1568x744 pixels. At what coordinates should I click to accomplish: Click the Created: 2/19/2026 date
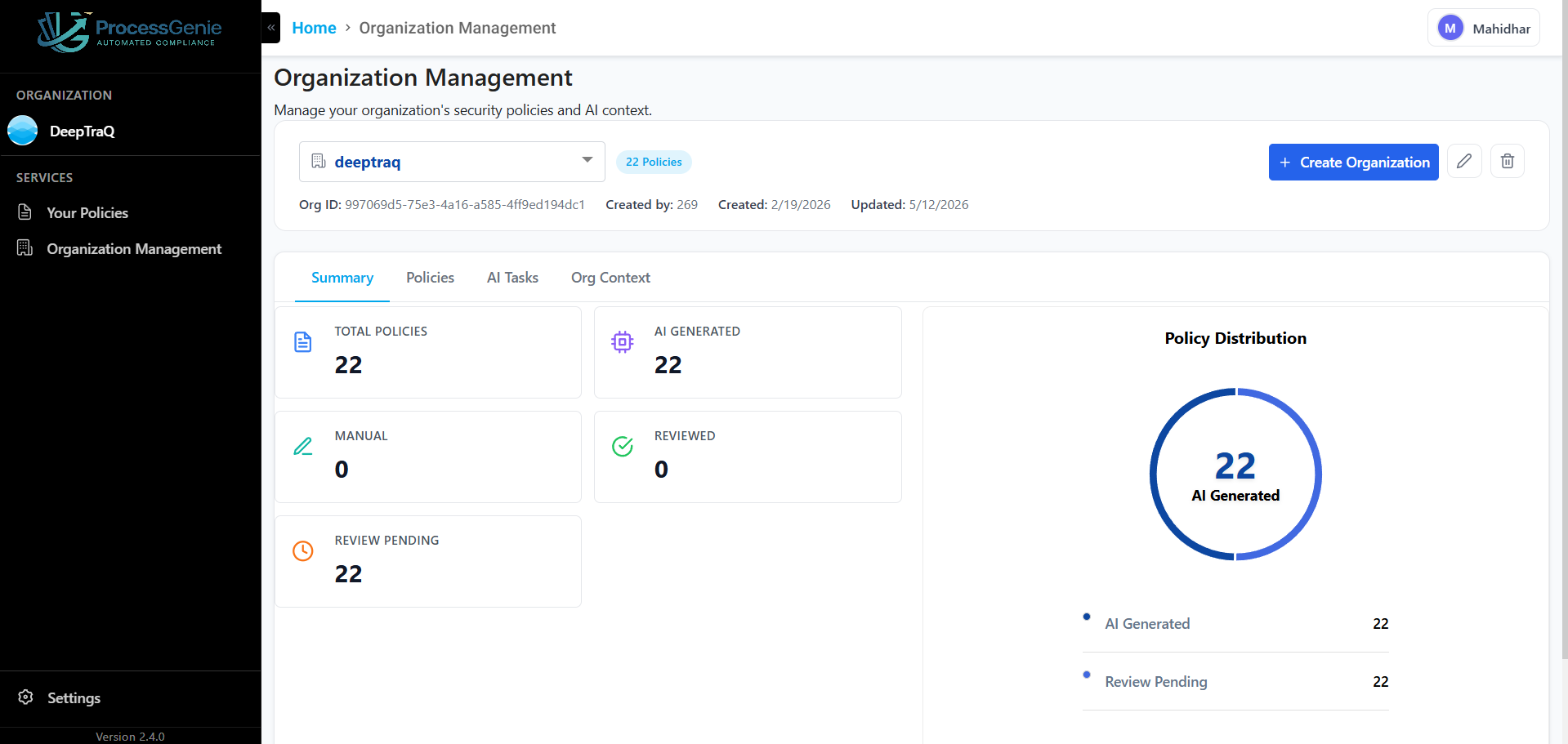click(774, 204)
